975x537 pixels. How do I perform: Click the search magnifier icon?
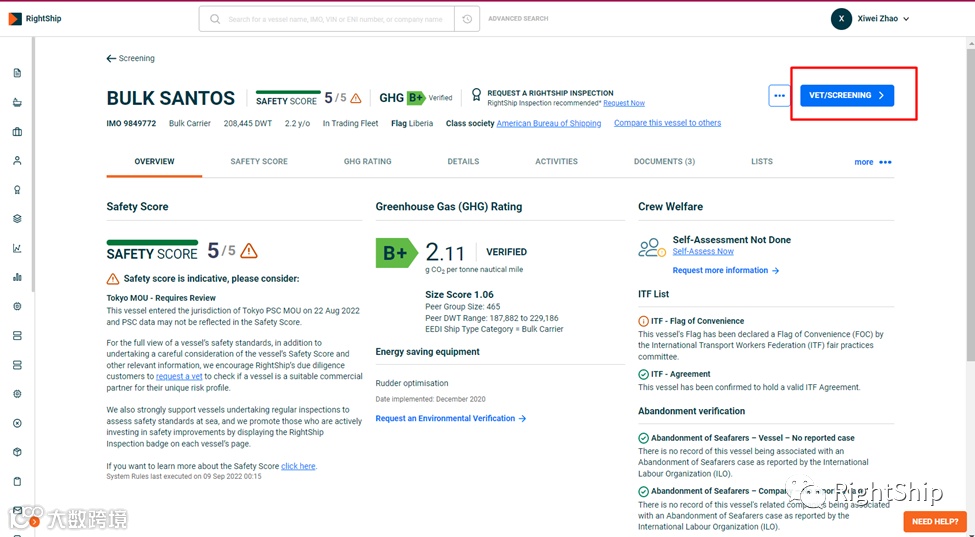tap(215, 19)
